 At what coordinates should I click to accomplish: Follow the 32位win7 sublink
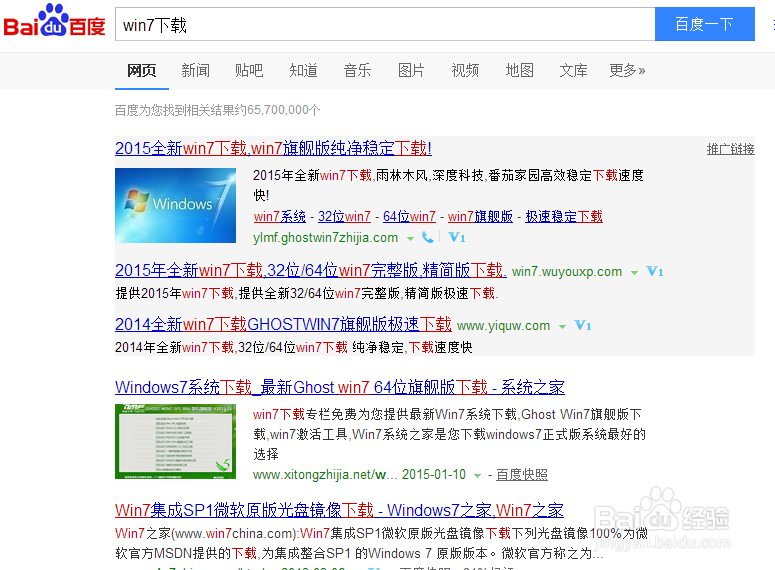(344, 217)
